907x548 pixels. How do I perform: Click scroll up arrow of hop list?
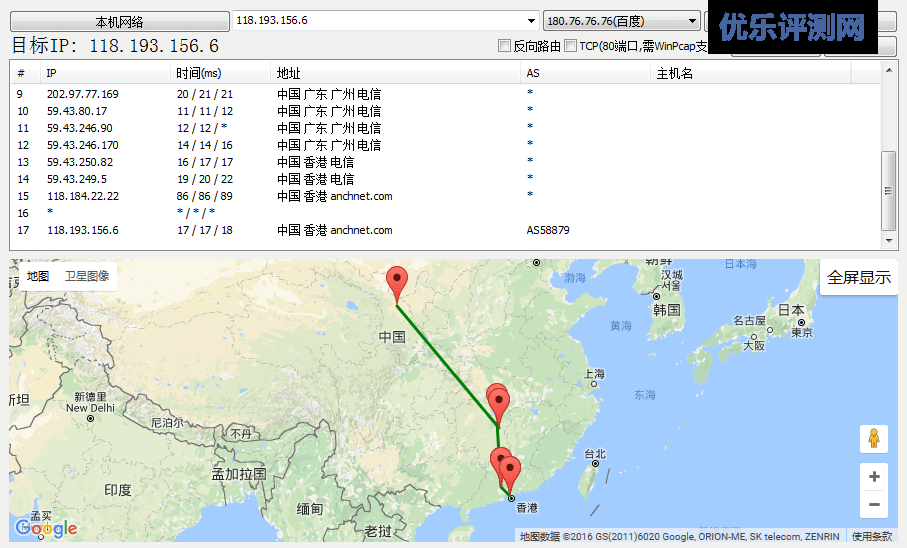coord(889,70)
